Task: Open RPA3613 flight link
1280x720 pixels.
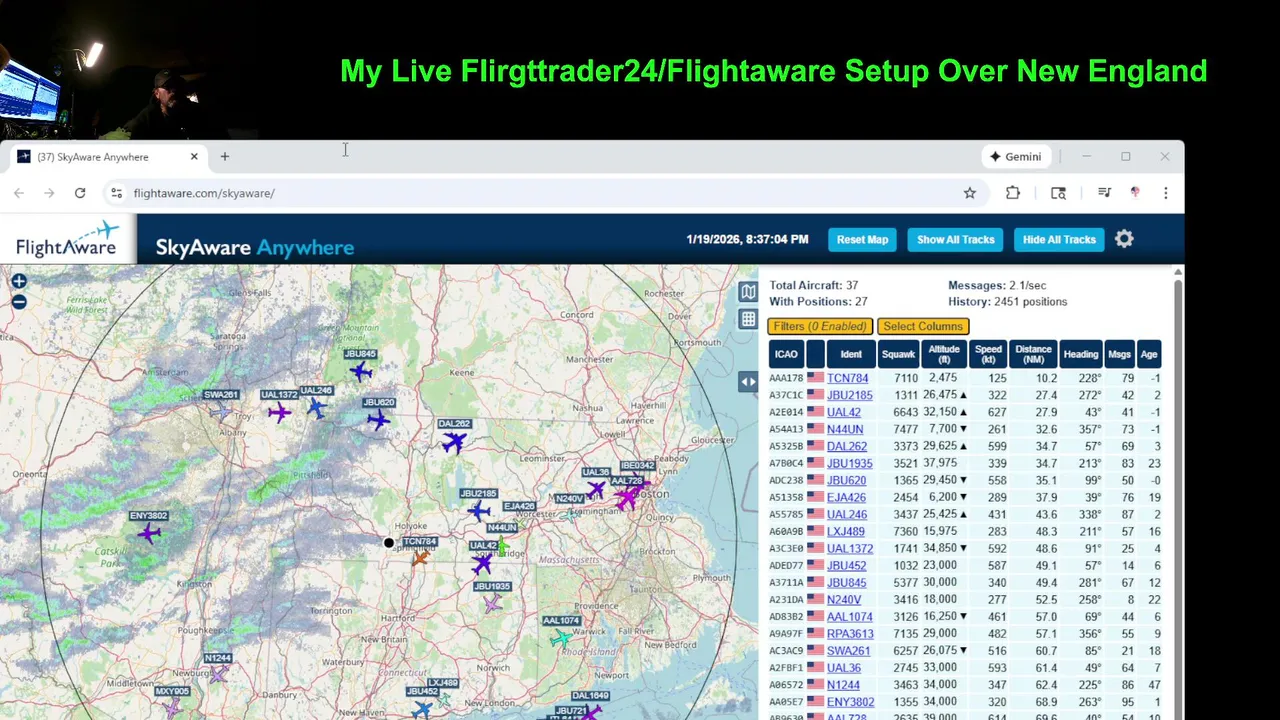Action: point(850,633)
